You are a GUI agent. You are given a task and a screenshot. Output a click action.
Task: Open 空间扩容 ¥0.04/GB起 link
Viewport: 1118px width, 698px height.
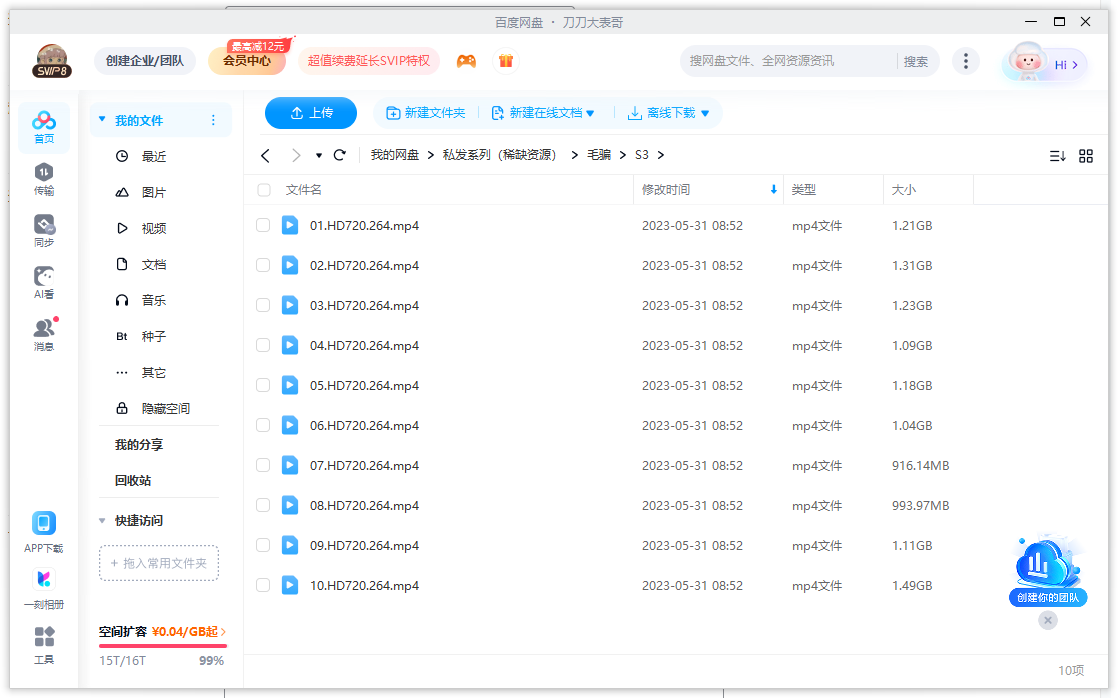(163, 632)
